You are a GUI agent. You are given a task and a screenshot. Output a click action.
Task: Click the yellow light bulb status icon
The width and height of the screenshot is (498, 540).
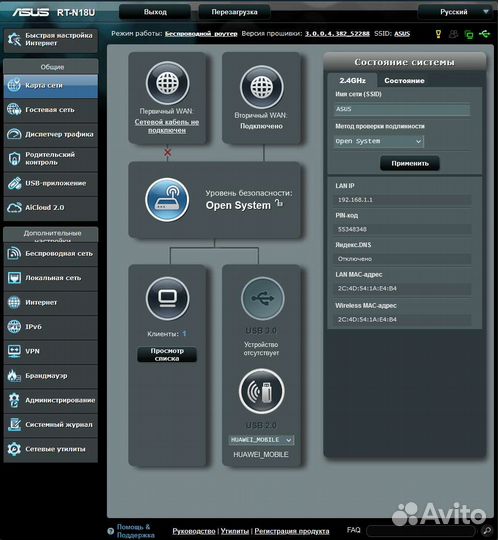tap(438, 34)
